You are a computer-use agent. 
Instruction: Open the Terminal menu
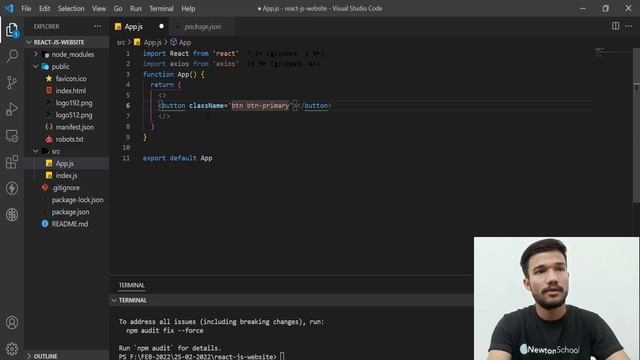tap(161, 8)
